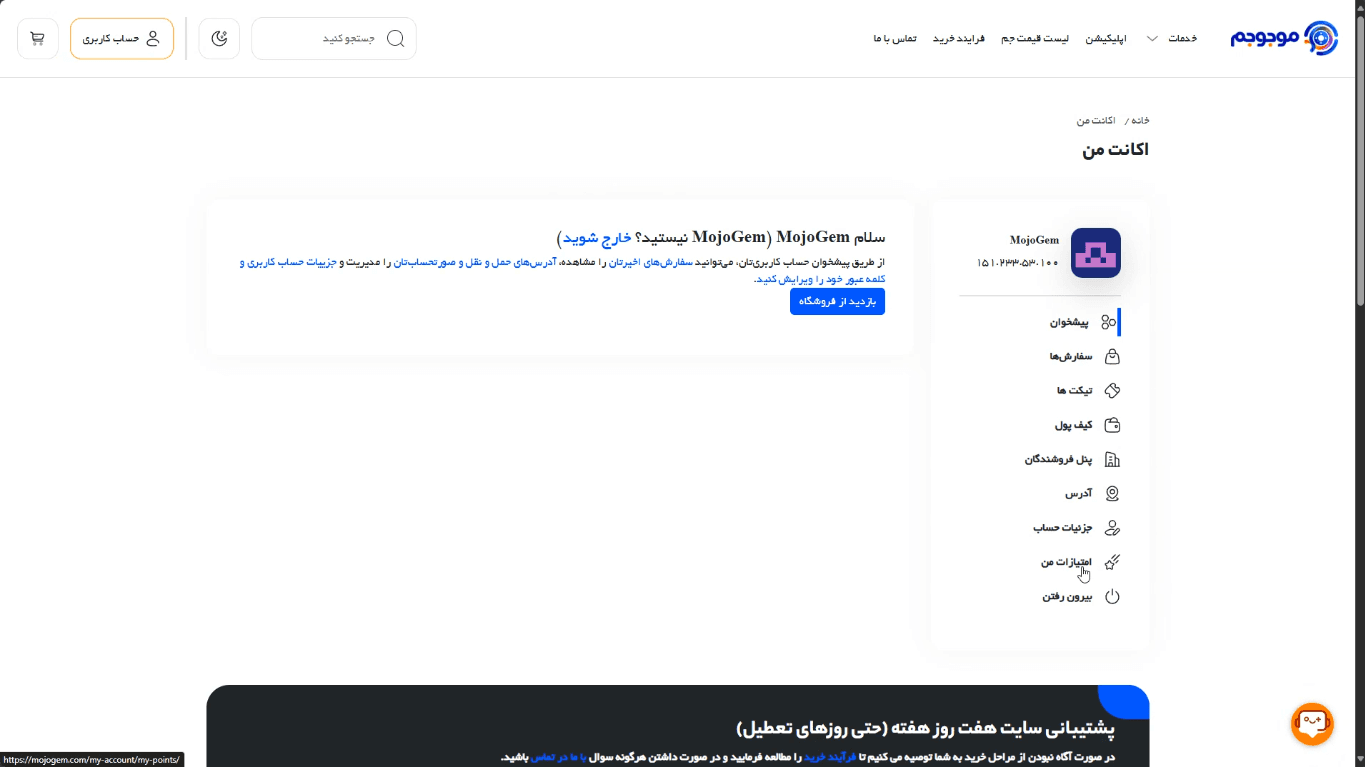This screenshot has height=767, width=1365.
Task: Click تماس با ما in the navbar
Action: [x=893, y=38]
